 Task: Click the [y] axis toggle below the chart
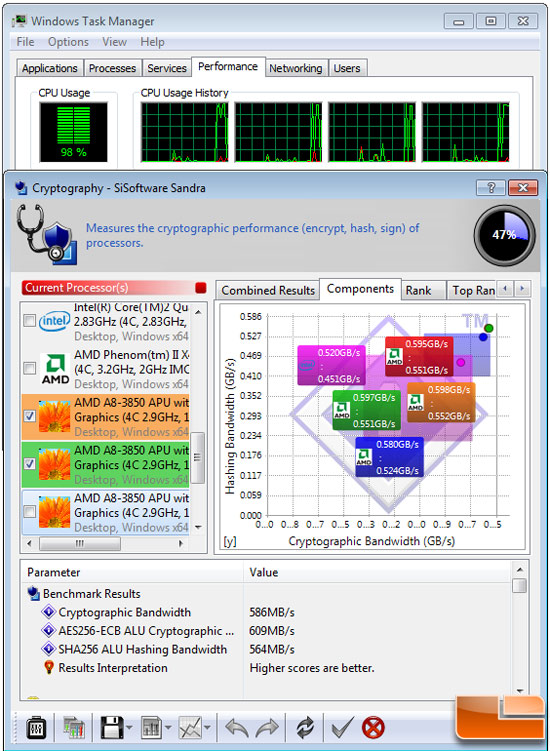[229, 541]
